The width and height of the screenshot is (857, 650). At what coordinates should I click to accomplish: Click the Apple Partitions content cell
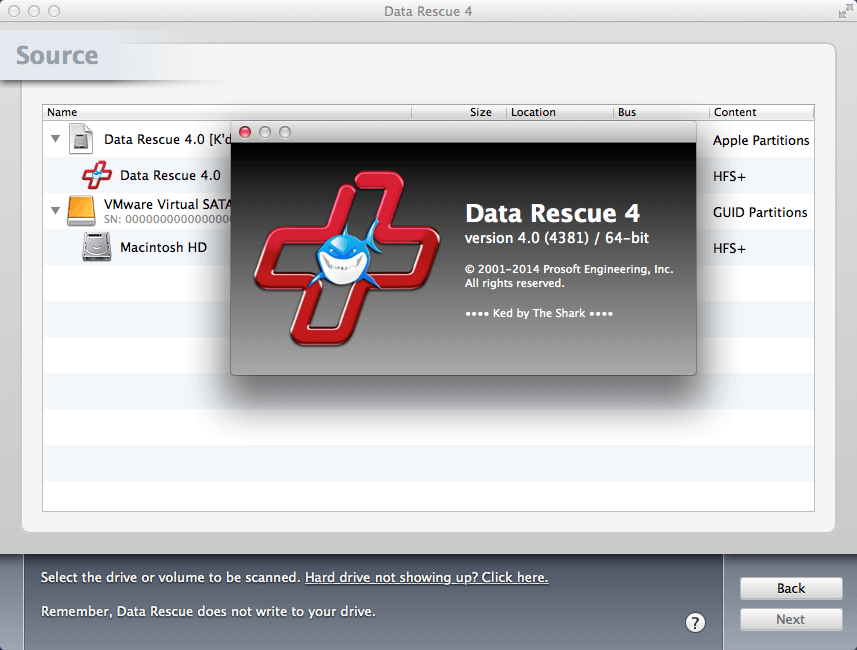click(761, 140)
